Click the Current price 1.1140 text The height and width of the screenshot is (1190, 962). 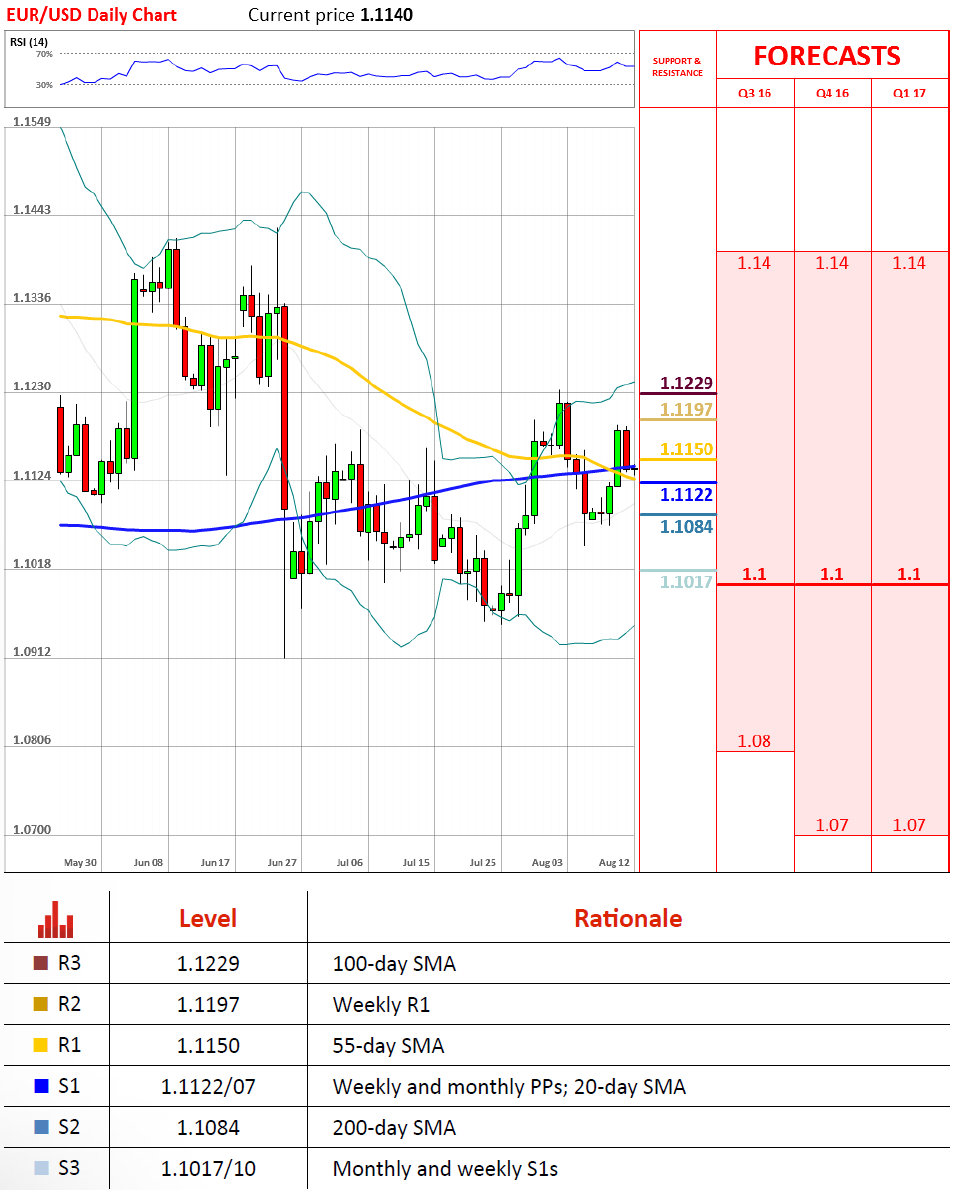point(331,15)
